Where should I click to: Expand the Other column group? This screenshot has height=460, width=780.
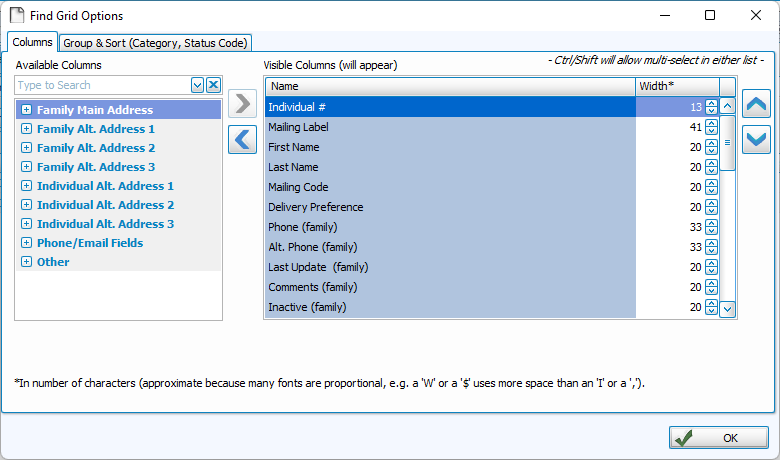26,262
